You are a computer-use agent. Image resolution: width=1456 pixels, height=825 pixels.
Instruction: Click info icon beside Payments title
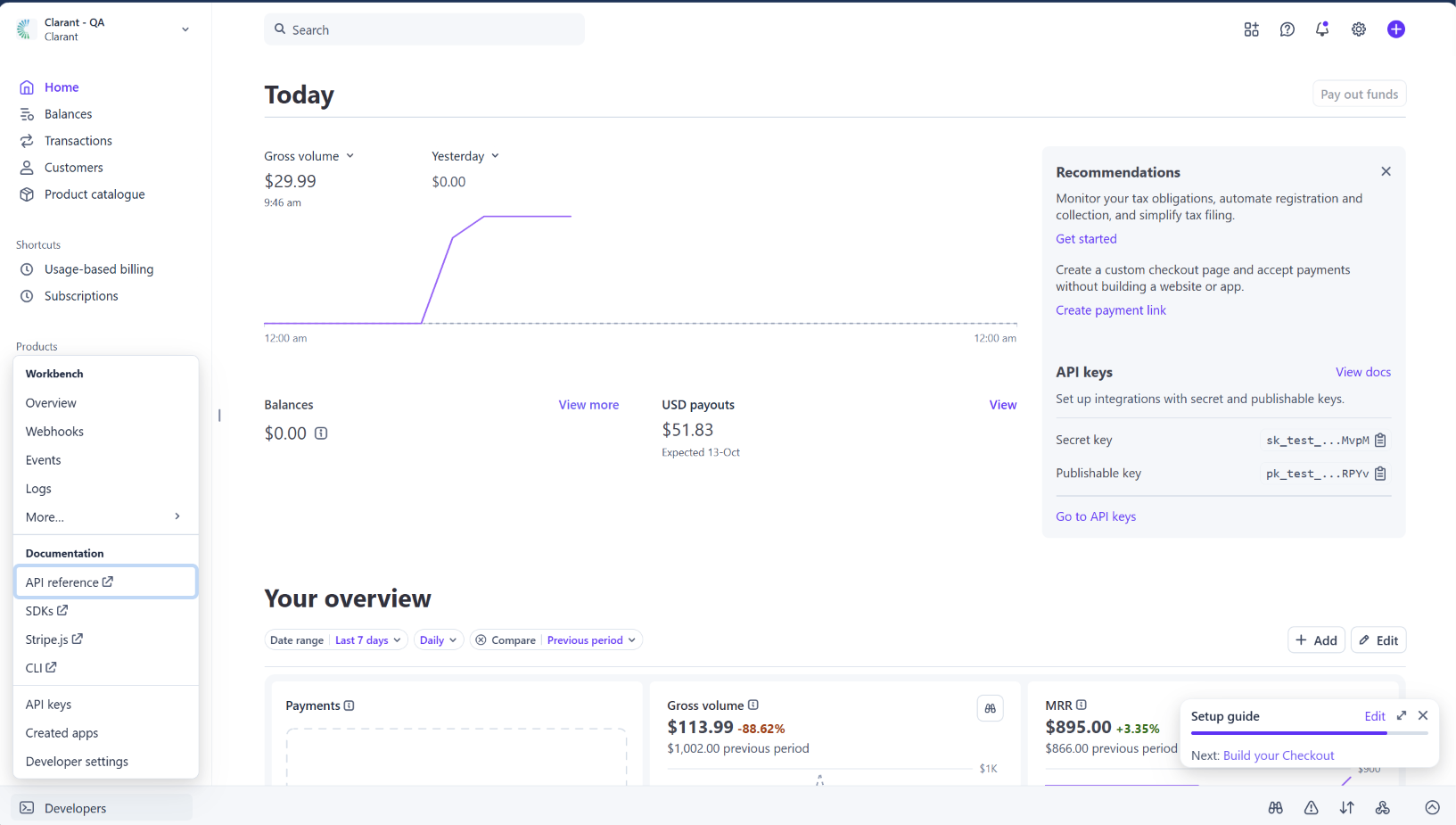(350, 705)
